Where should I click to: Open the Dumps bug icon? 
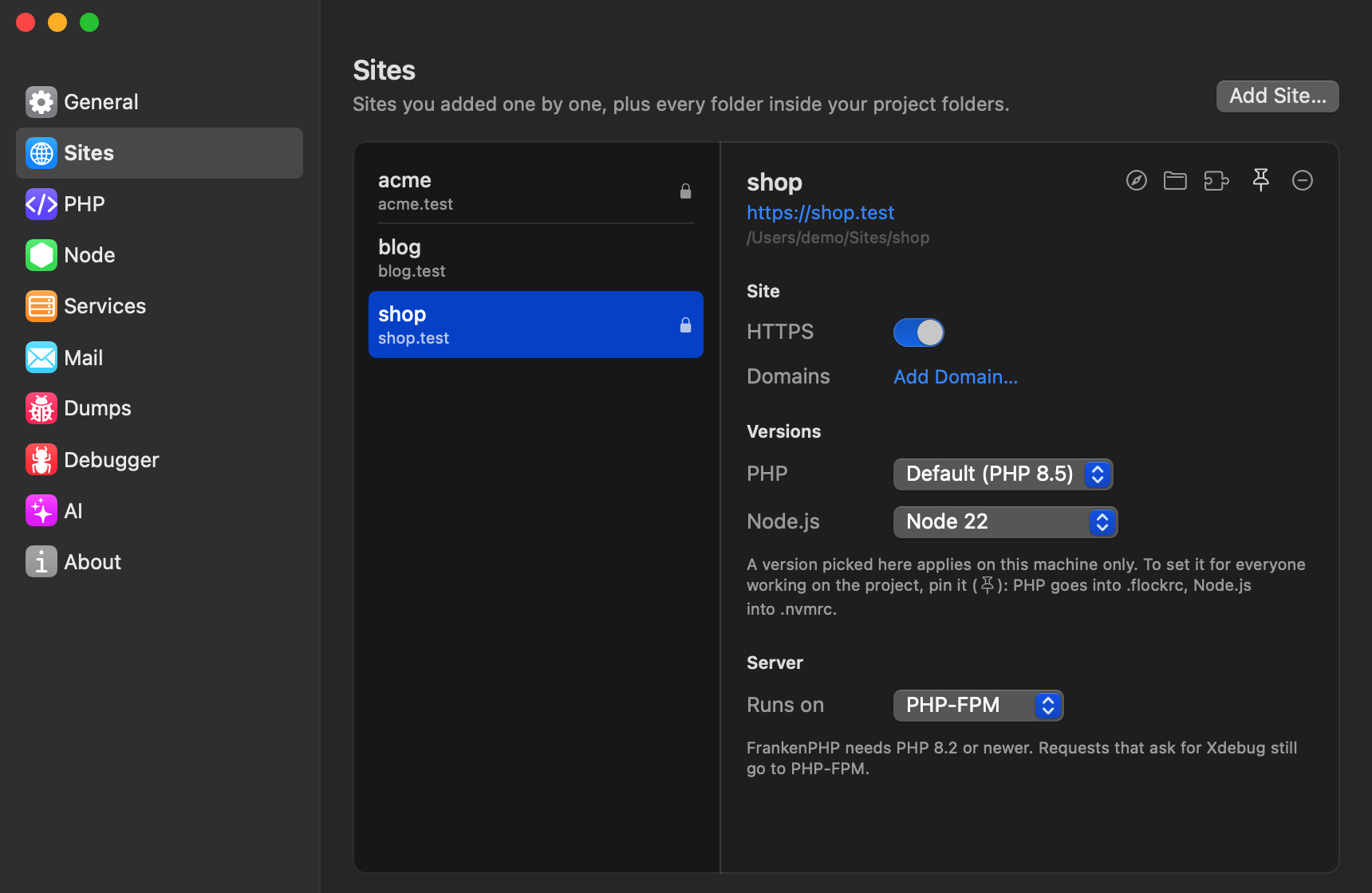41,408
